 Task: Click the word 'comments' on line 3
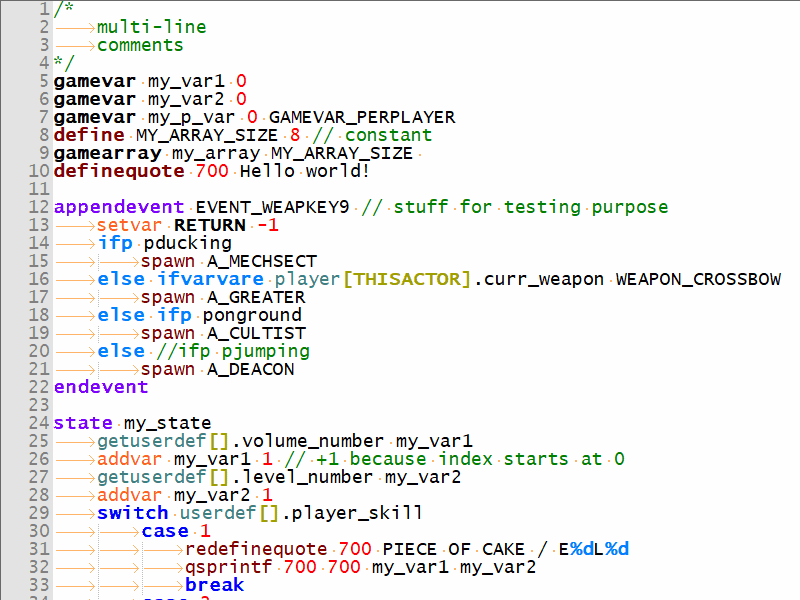click(x=140, y=45)
